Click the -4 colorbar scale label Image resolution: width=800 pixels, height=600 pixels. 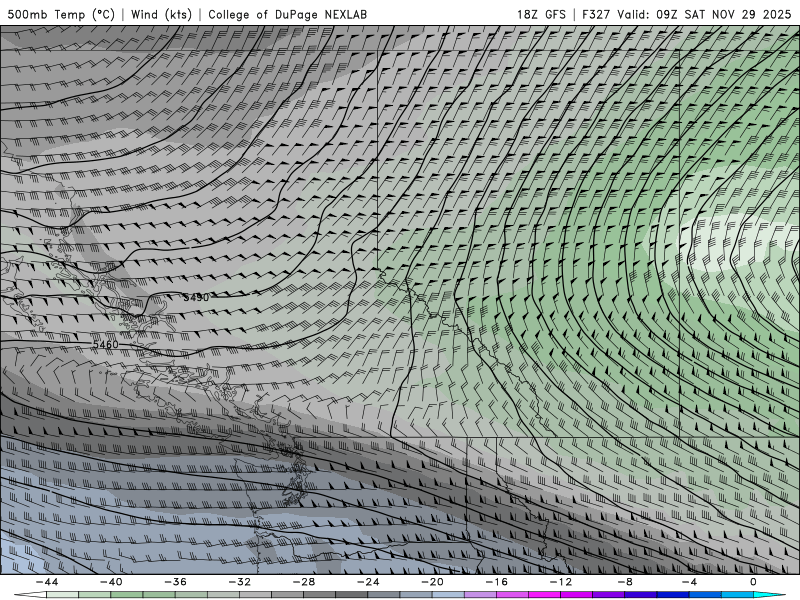pos(690,582)
